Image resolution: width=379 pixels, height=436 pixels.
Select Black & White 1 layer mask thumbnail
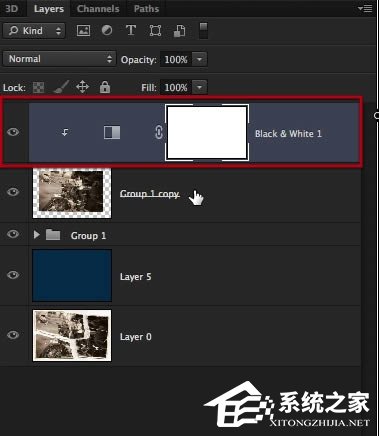(207, 132)
